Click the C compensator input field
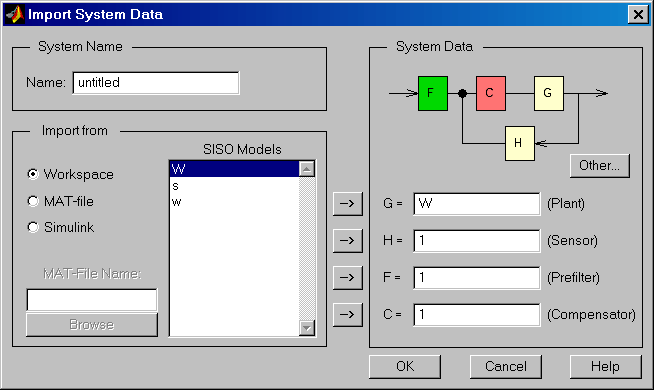Viewport: 654px width, 390px height. (x=477, y=315)
